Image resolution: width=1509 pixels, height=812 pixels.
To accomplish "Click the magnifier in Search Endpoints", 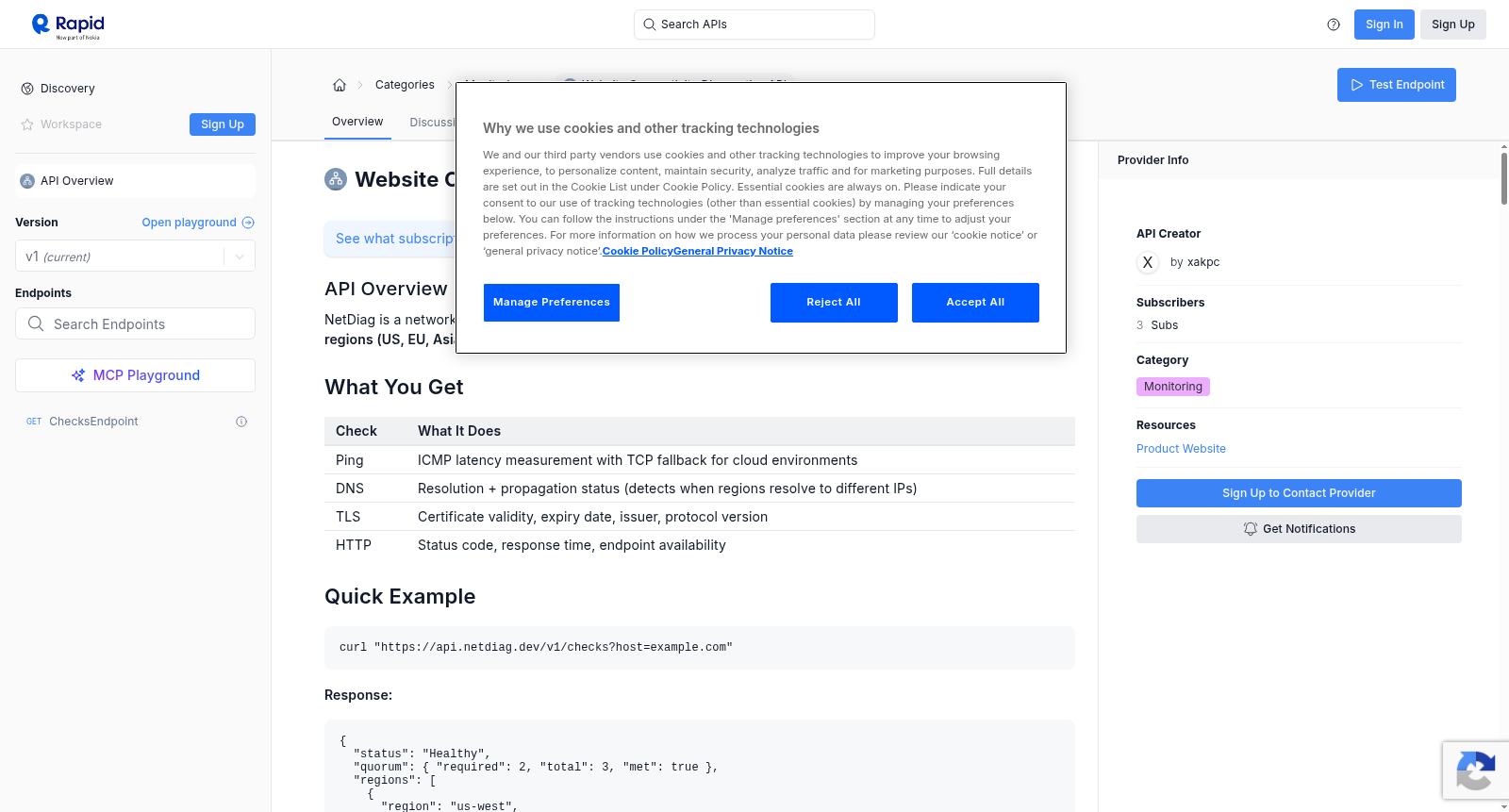I will click(36, 323).
